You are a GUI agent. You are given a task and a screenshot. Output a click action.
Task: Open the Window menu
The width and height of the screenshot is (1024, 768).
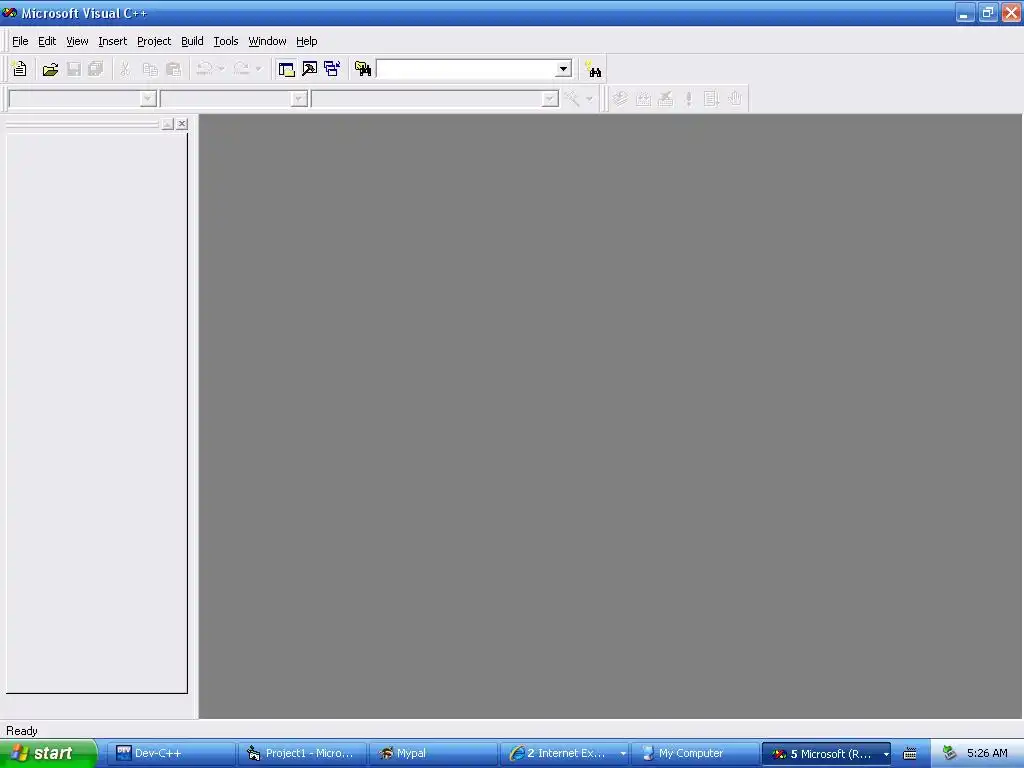pos(267,41)
